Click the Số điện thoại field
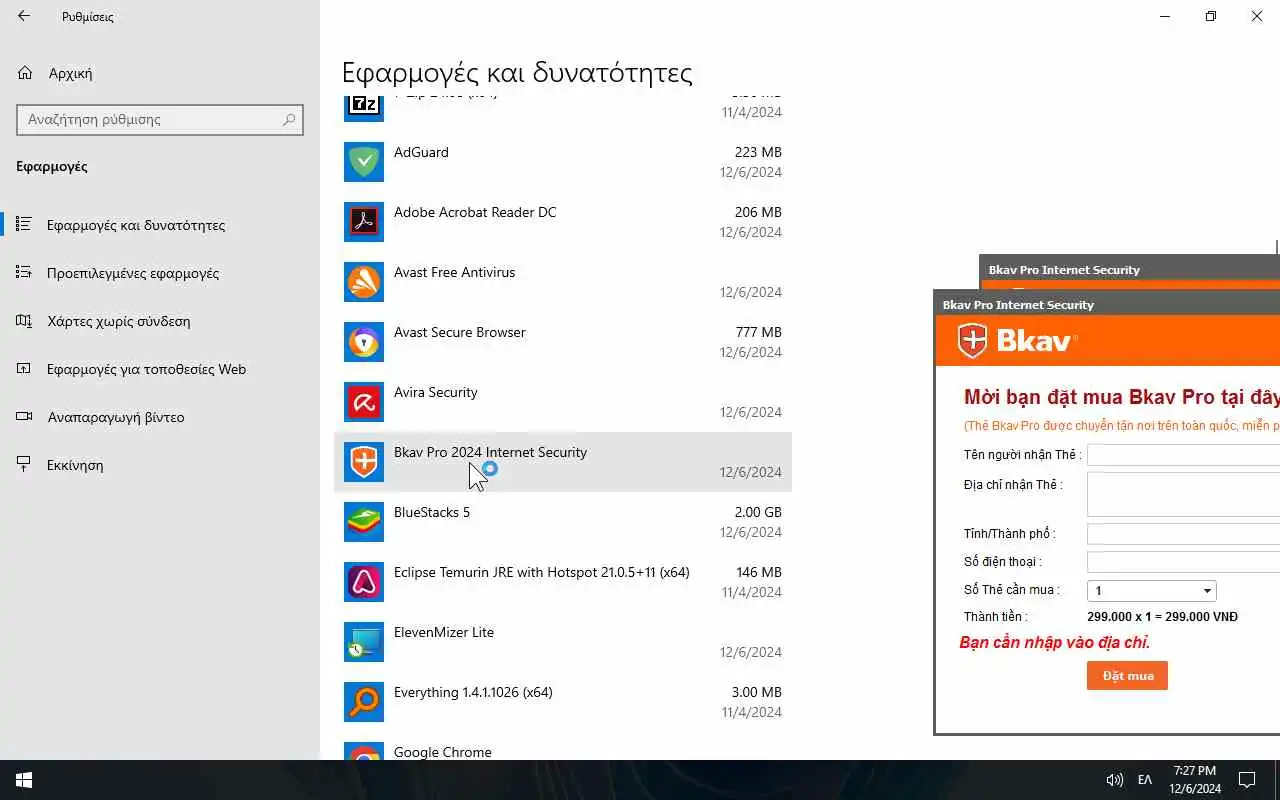Viewport: 1280px width, 800px height. pos(1183,562)
